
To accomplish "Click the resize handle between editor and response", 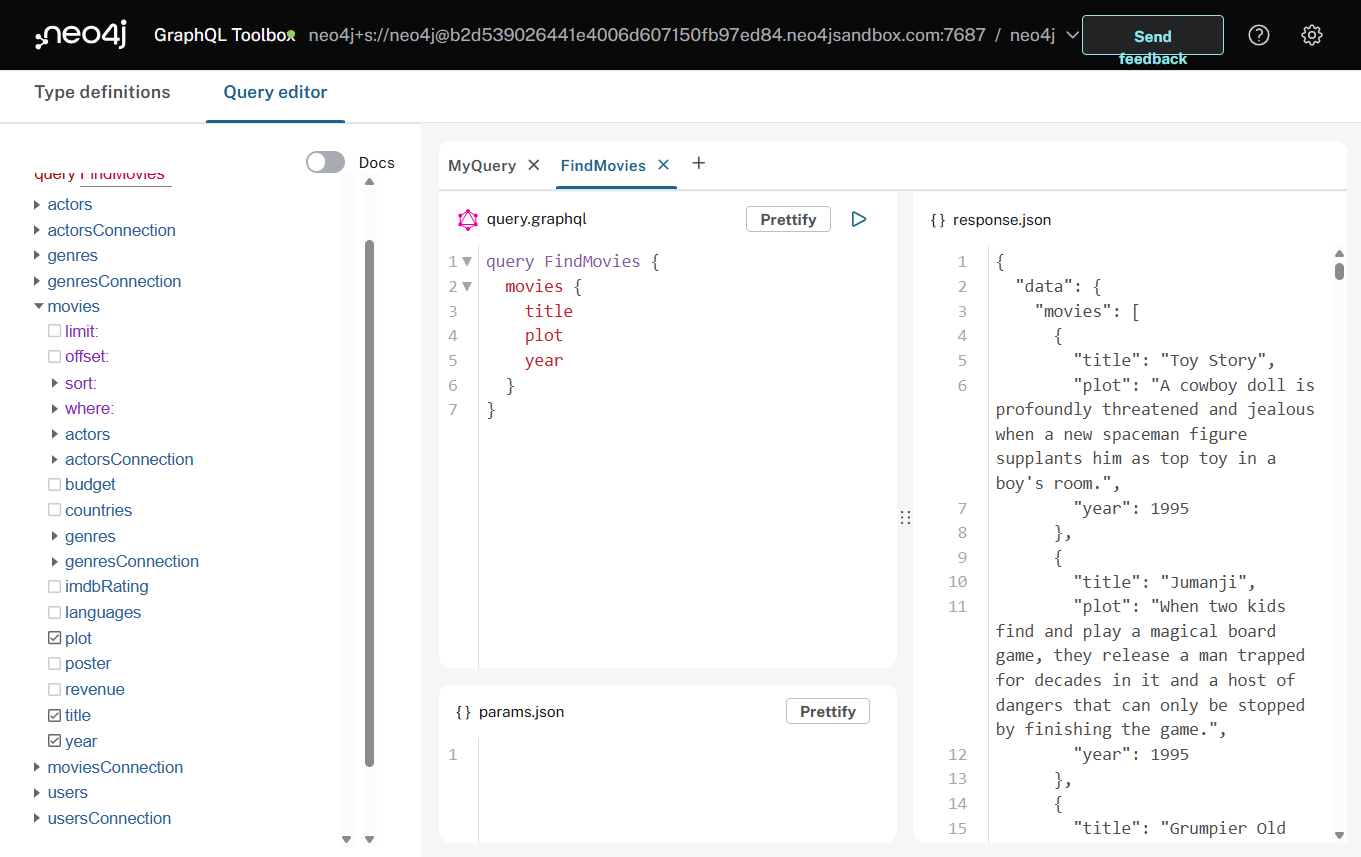I will pyautogui.click(x=905, y=517).
